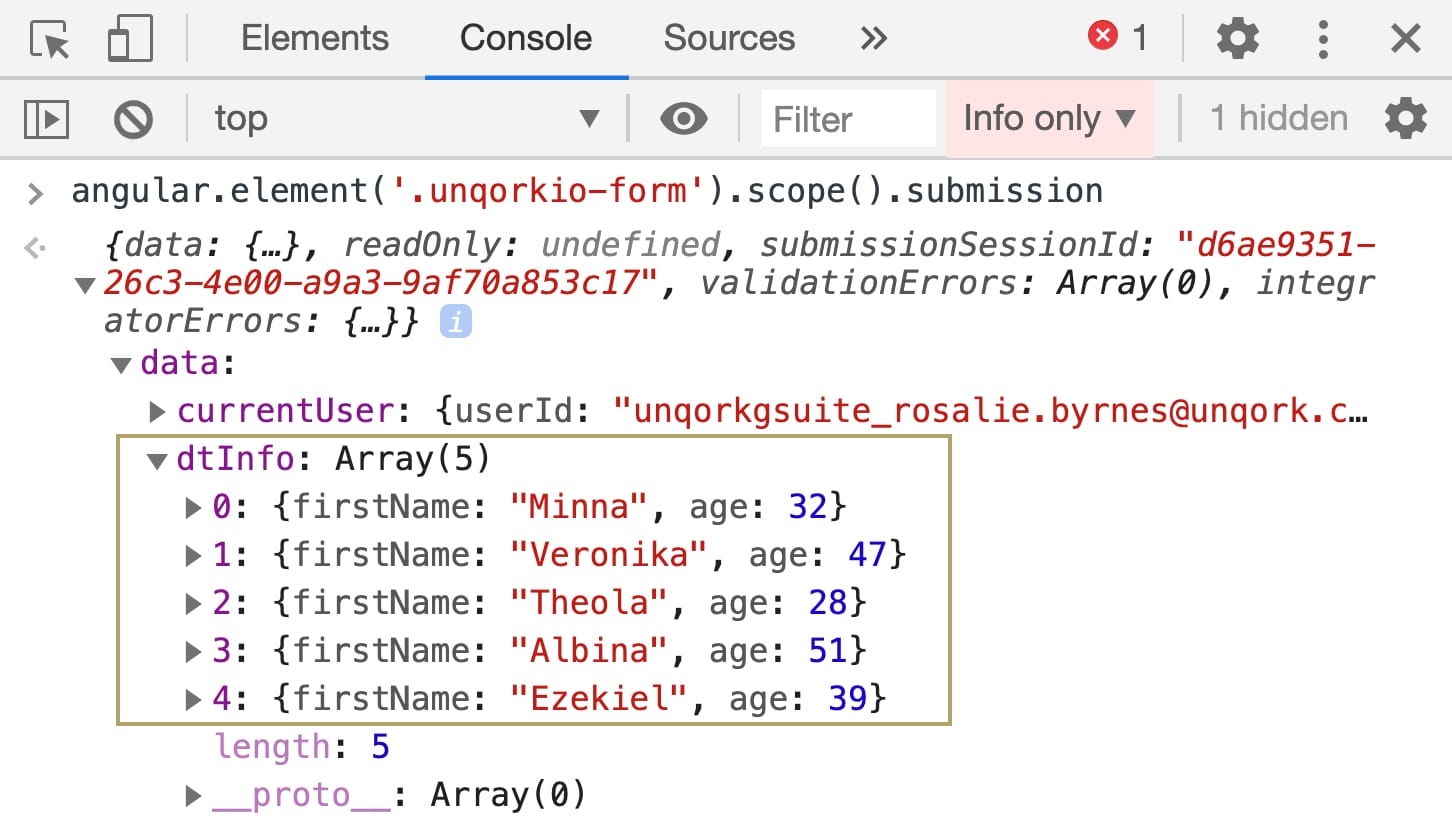Image resolution: width=1452 pixels, height=820 pixels.
Task: Click the Filter input field
Action: pos(848,119)
